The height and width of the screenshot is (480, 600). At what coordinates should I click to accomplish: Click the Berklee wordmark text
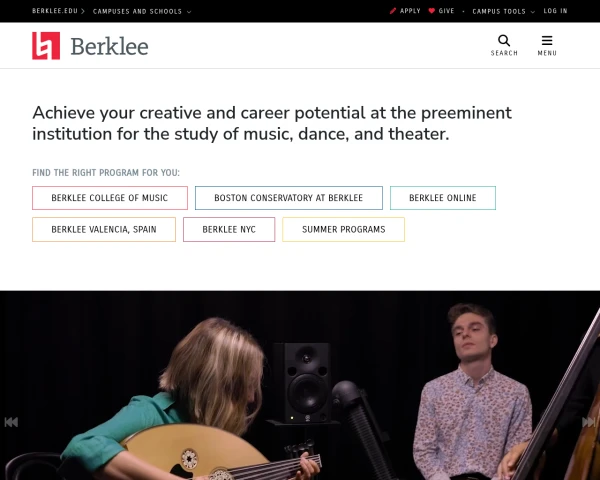(109, 46)
